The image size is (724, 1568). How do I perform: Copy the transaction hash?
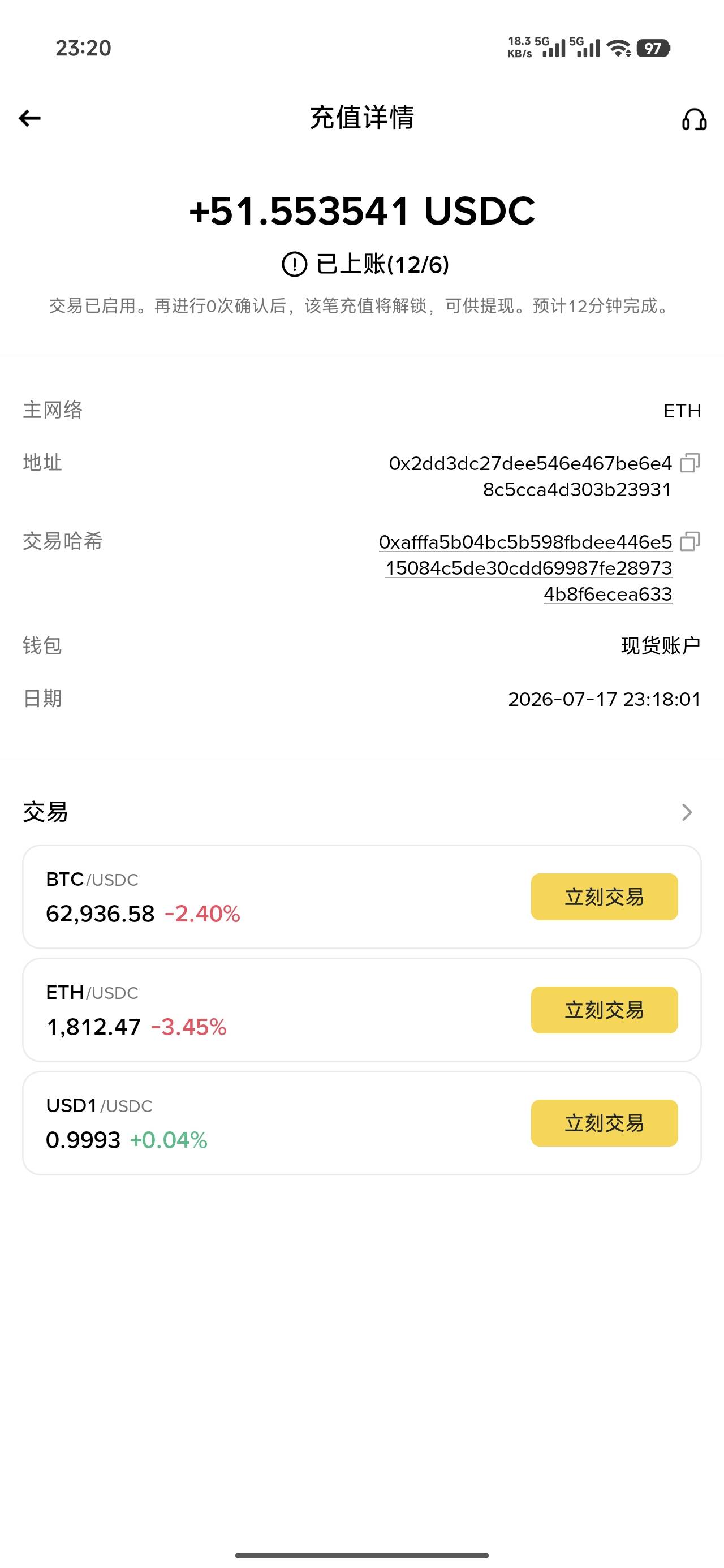[x=690, y=541]
